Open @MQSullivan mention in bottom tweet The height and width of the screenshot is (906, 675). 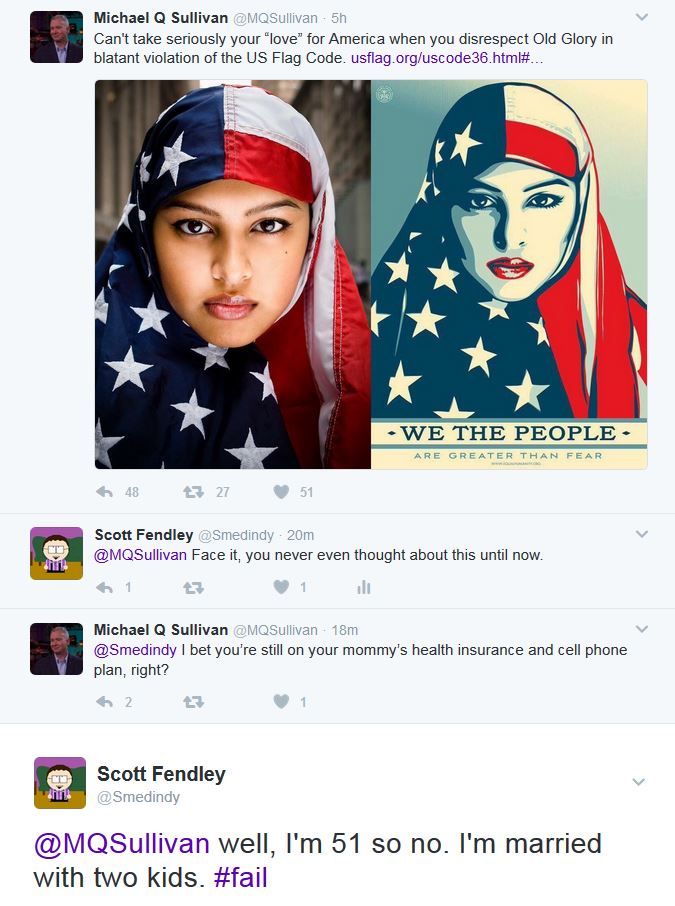tap(121, 844)
